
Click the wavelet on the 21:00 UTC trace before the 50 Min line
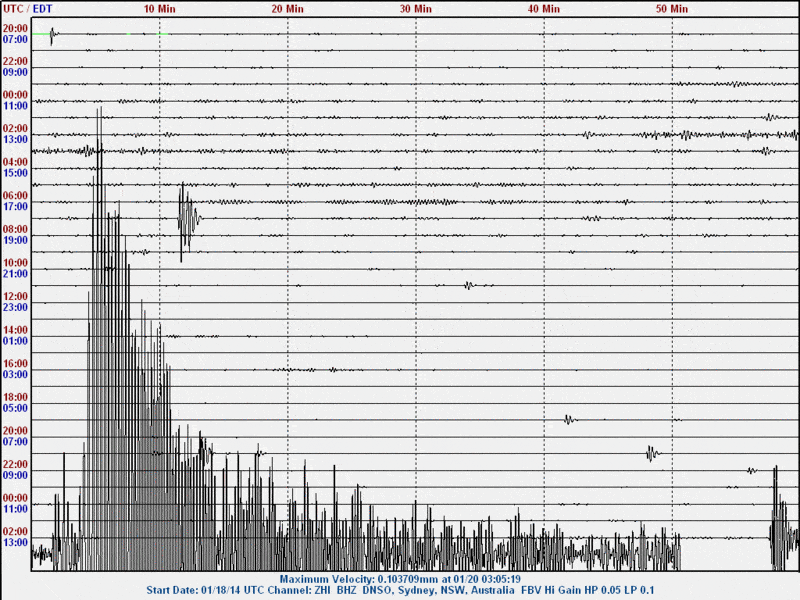click(x=652, y=453)
